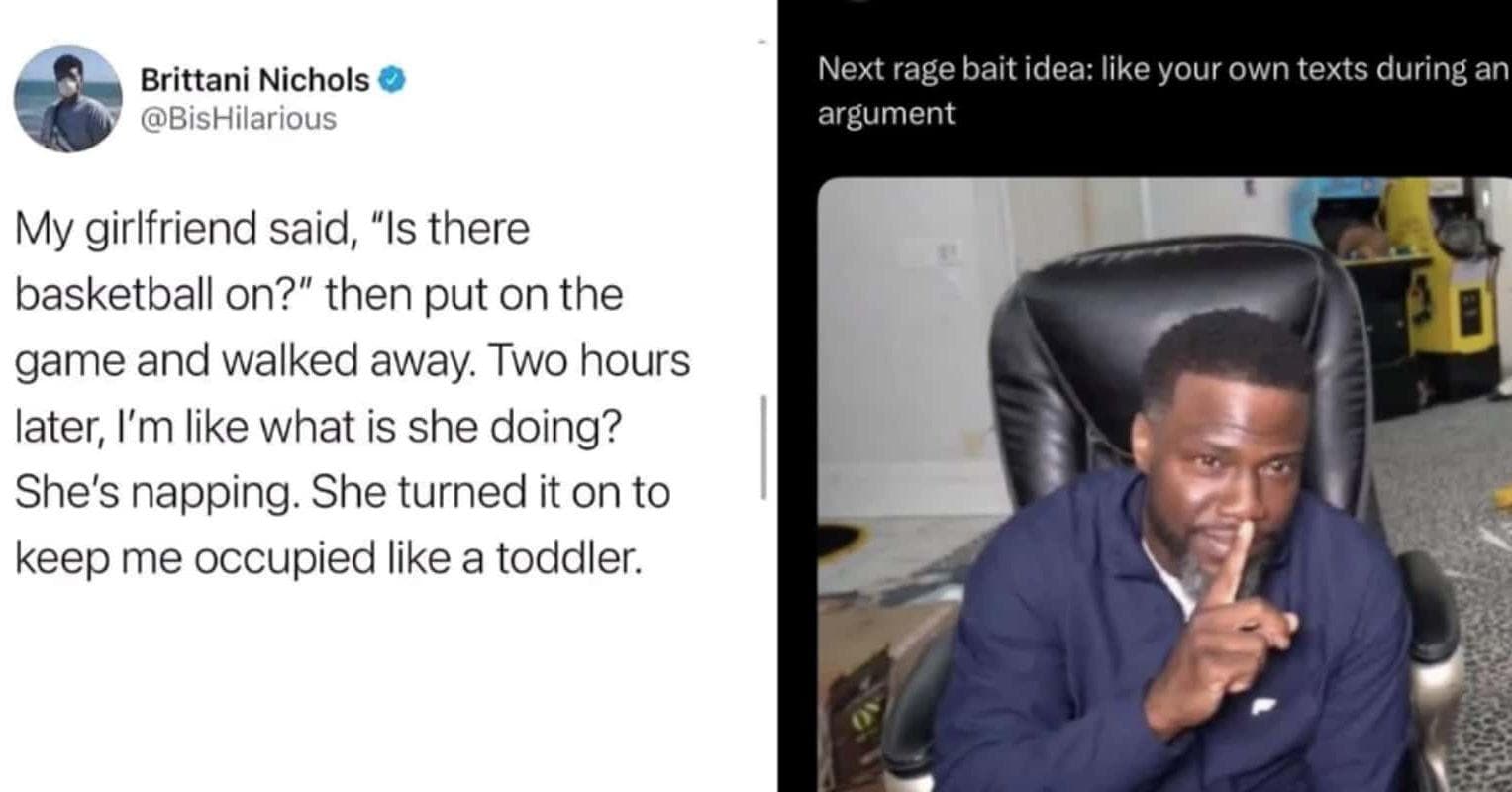Viewport: 1512px width, 792px height.
Task: Visit the @BisHilarious handle link
Action: [x=239, y=119]
